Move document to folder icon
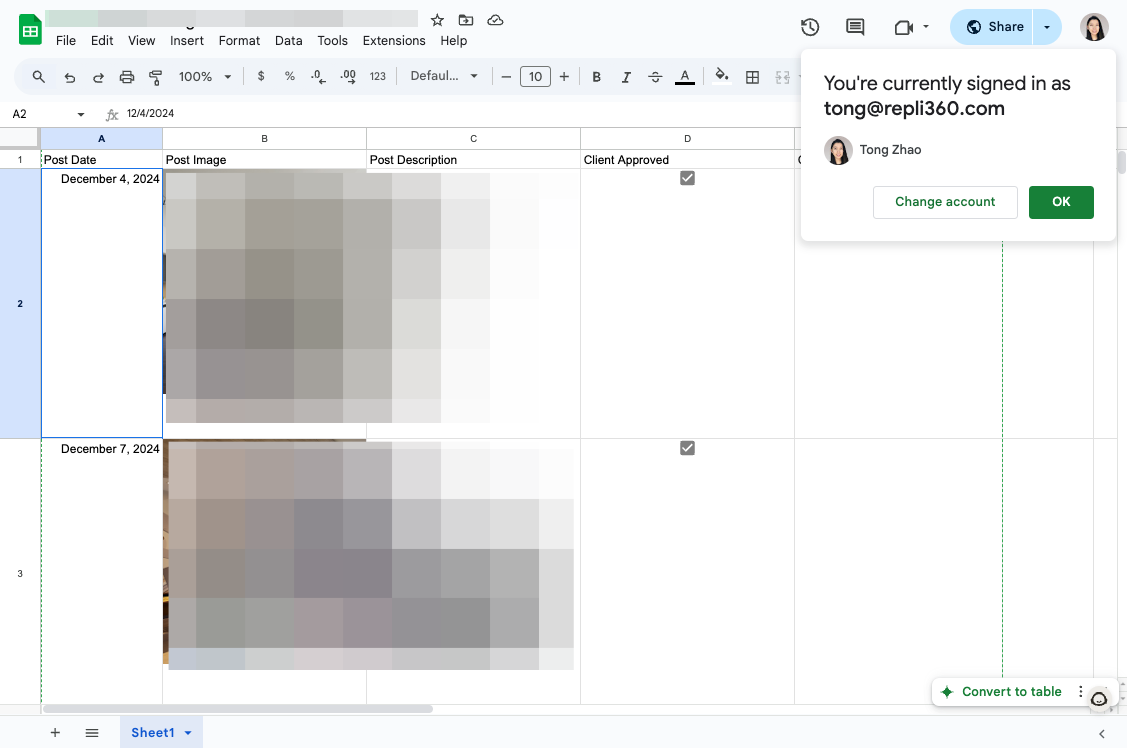This screenshot has height=748, width=1127. (x=466, y=20)
